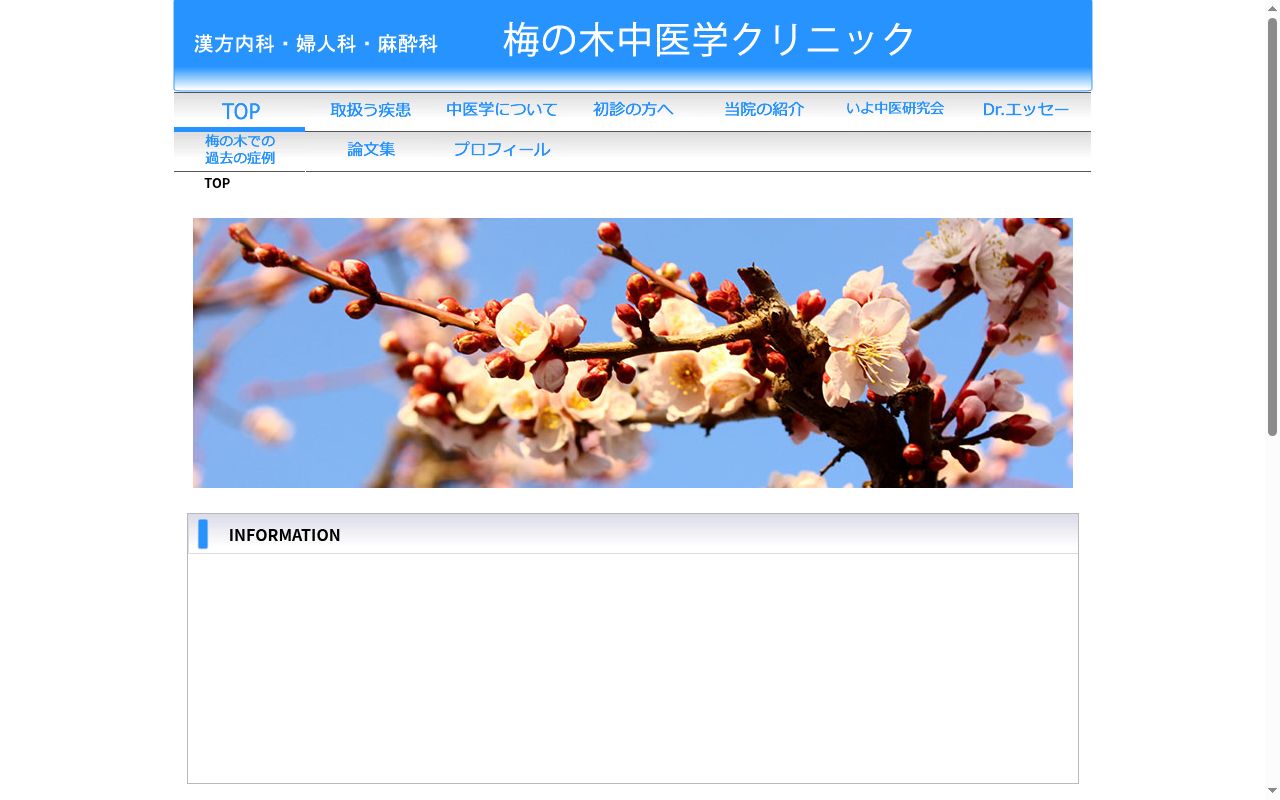Click いよ中医研究会 menu link

(x=895, y=111)
